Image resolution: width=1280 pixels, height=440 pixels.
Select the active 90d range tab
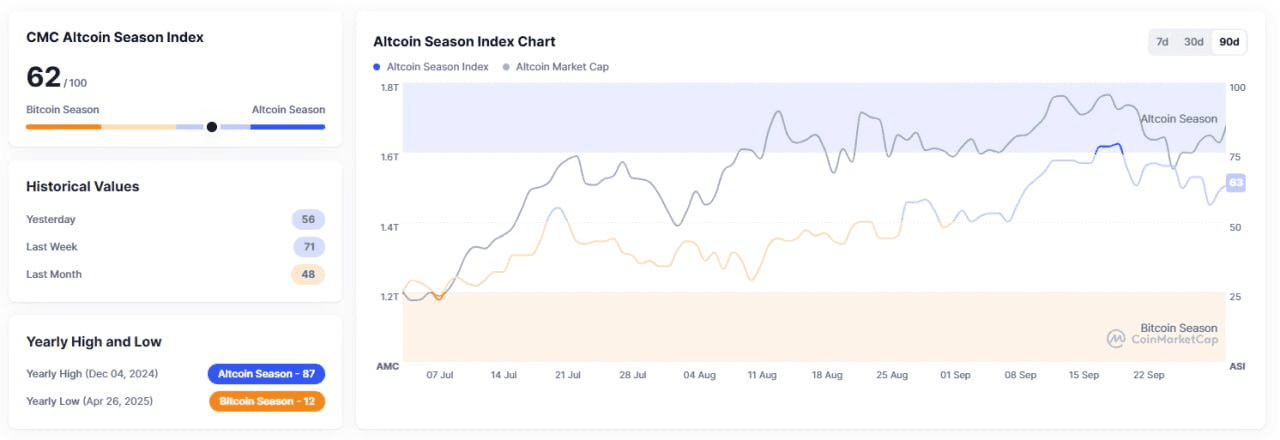pos(1229,42)
